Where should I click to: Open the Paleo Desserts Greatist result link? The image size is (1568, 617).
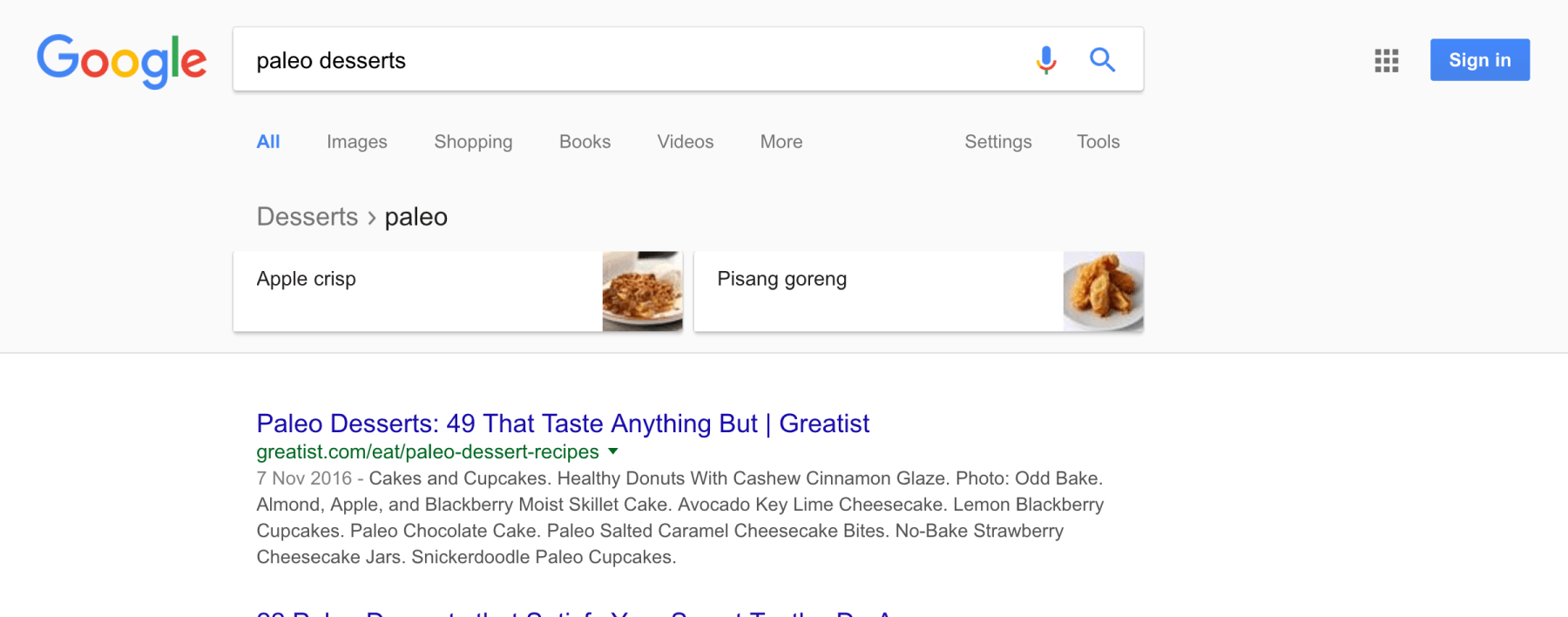(562, 424)
